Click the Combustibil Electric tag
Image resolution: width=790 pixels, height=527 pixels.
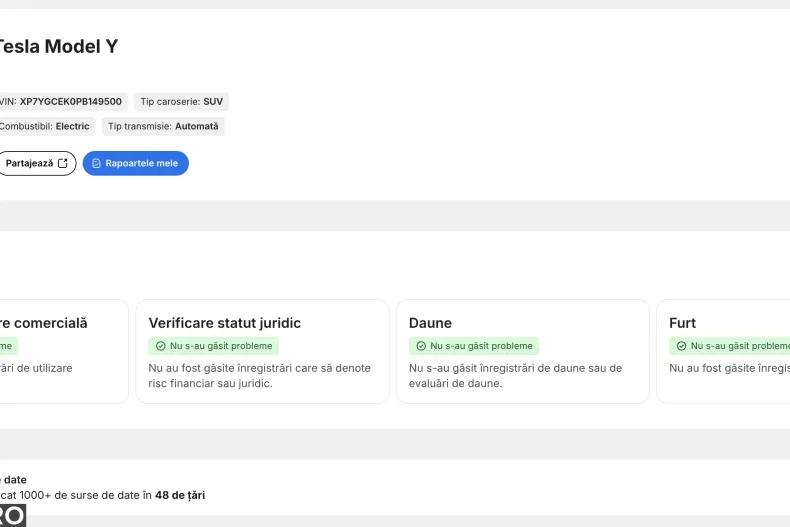point(46,126)
